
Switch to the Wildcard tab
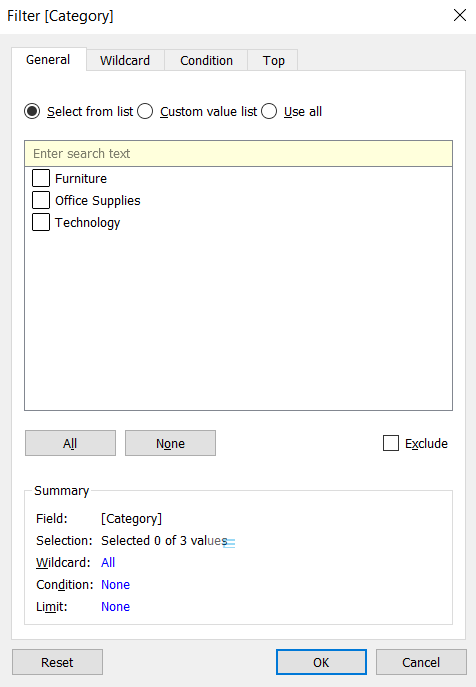point(125,60)
